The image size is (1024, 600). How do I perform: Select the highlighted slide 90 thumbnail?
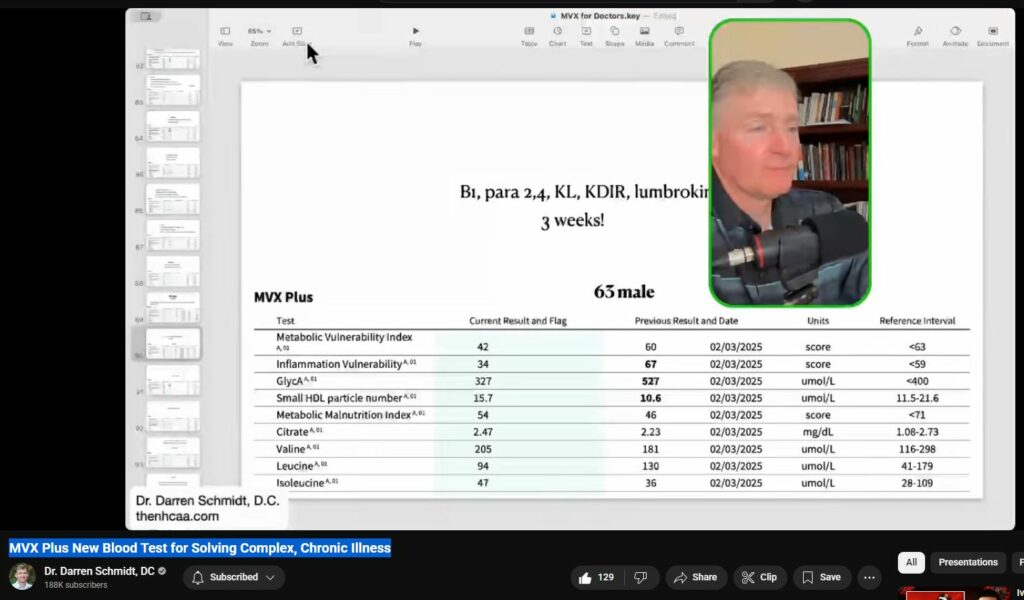pyautogui.click(x=173, y=343)
